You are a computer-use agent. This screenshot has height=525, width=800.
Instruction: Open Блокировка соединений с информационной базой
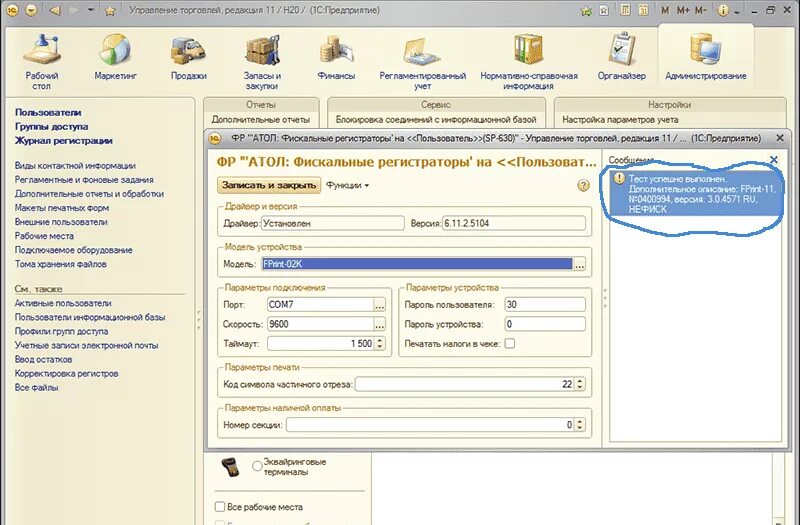(436, 119)
